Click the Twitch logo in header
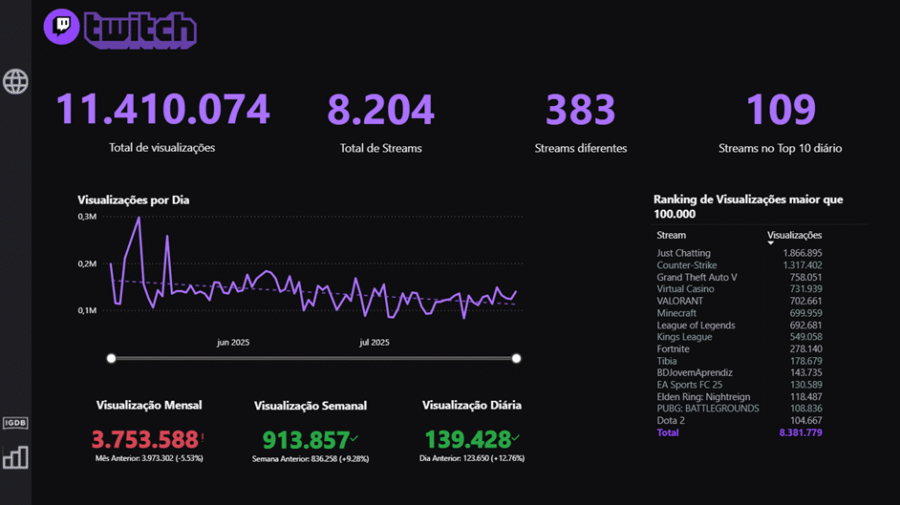Screen dimensions: 900x505 coord(120,28)
